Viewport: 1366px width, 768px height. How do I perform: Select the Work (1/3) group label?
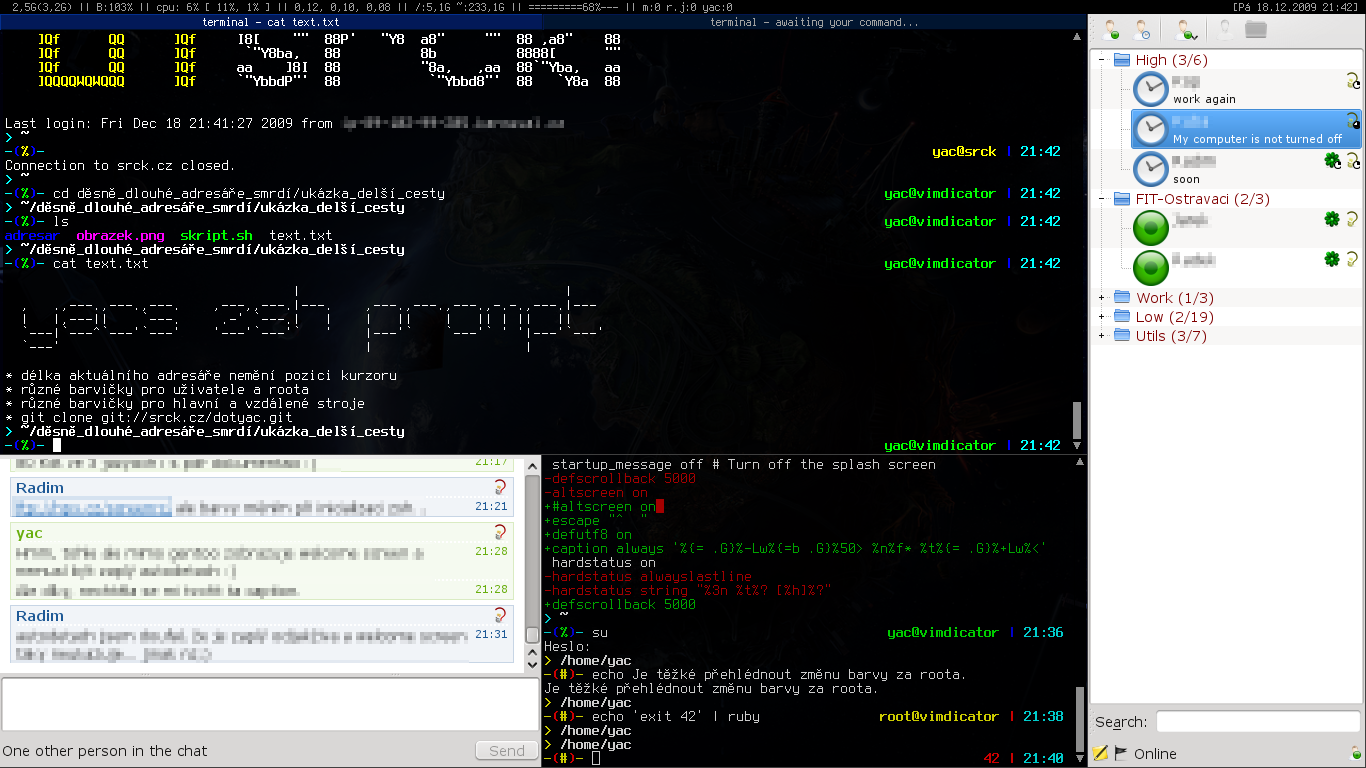(1175, 298)
